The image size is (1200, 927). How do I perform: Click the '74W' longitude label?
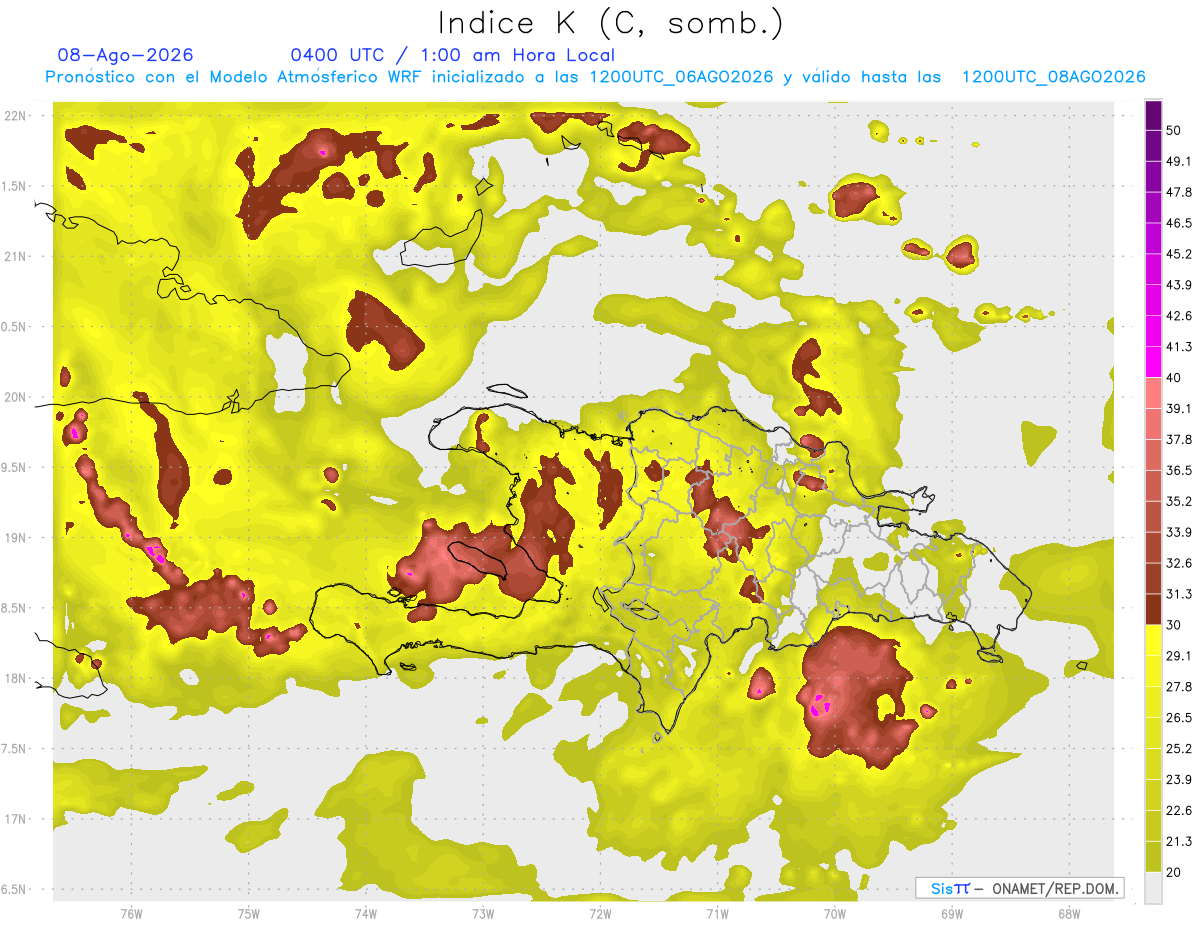point(365,913)
